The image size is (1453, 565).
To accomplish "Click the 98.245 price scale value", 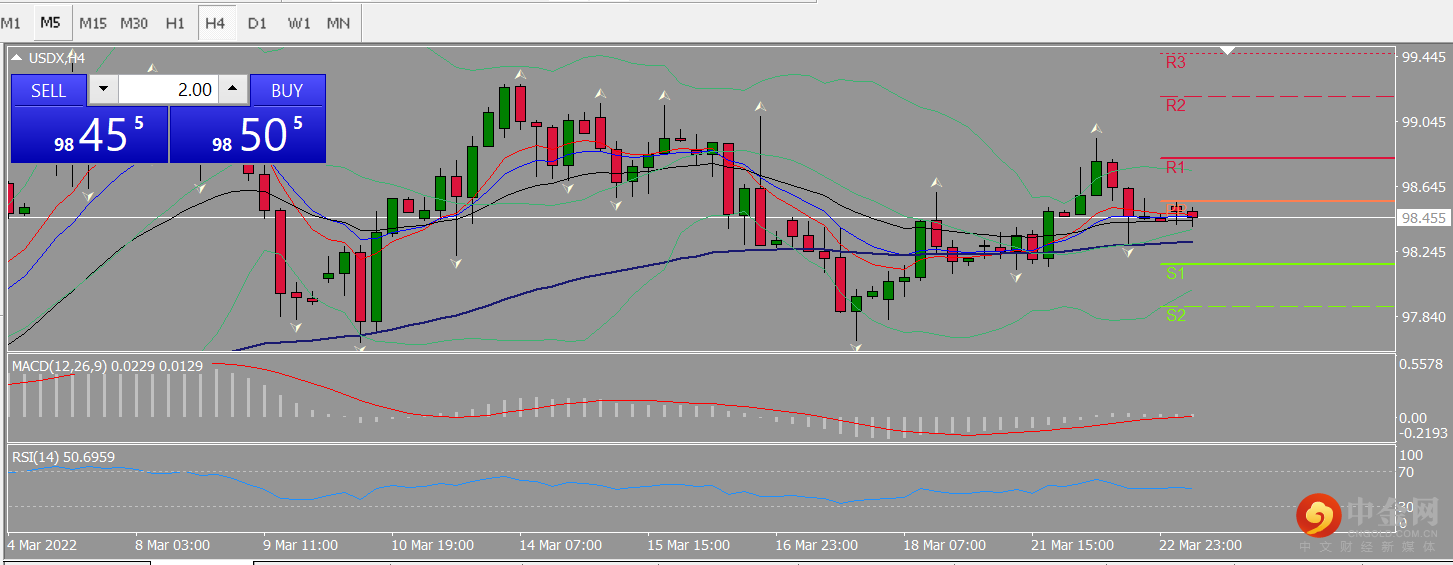I will (x=1424, y=252).
